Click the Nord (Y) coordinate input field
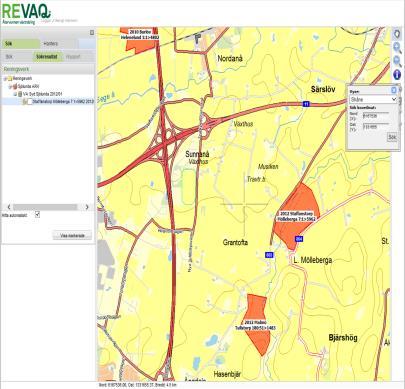The image size is (405, 389). [376, 116]
